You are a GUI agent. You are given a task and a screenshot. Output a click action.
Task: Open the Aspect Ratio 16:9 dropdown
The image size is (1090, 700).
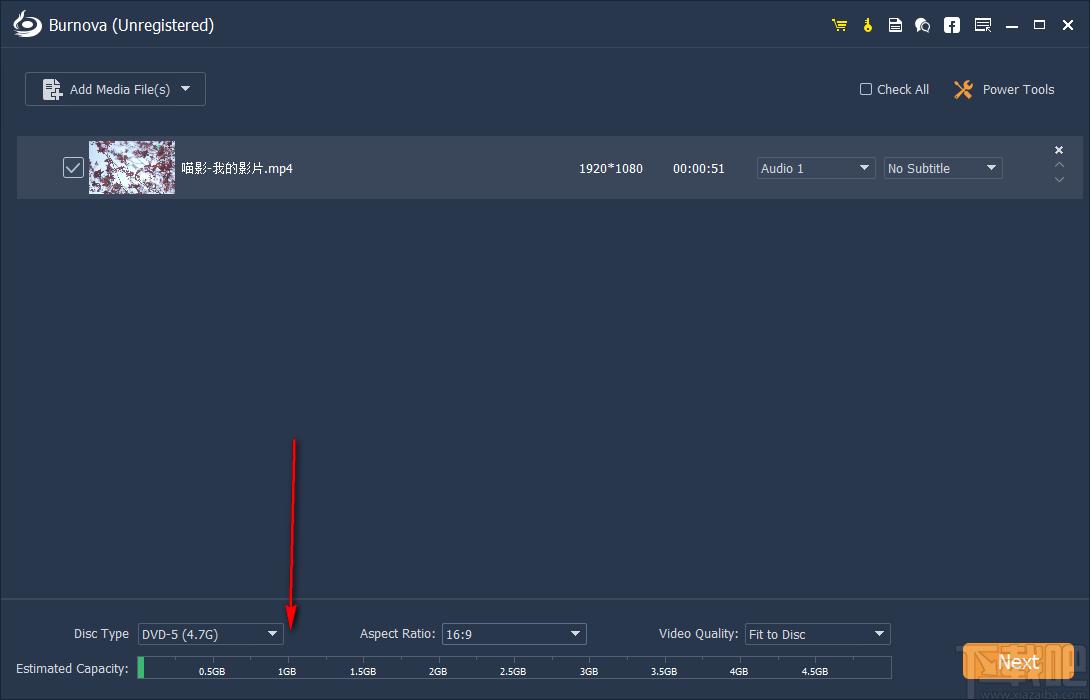click(x=514, y=634)
